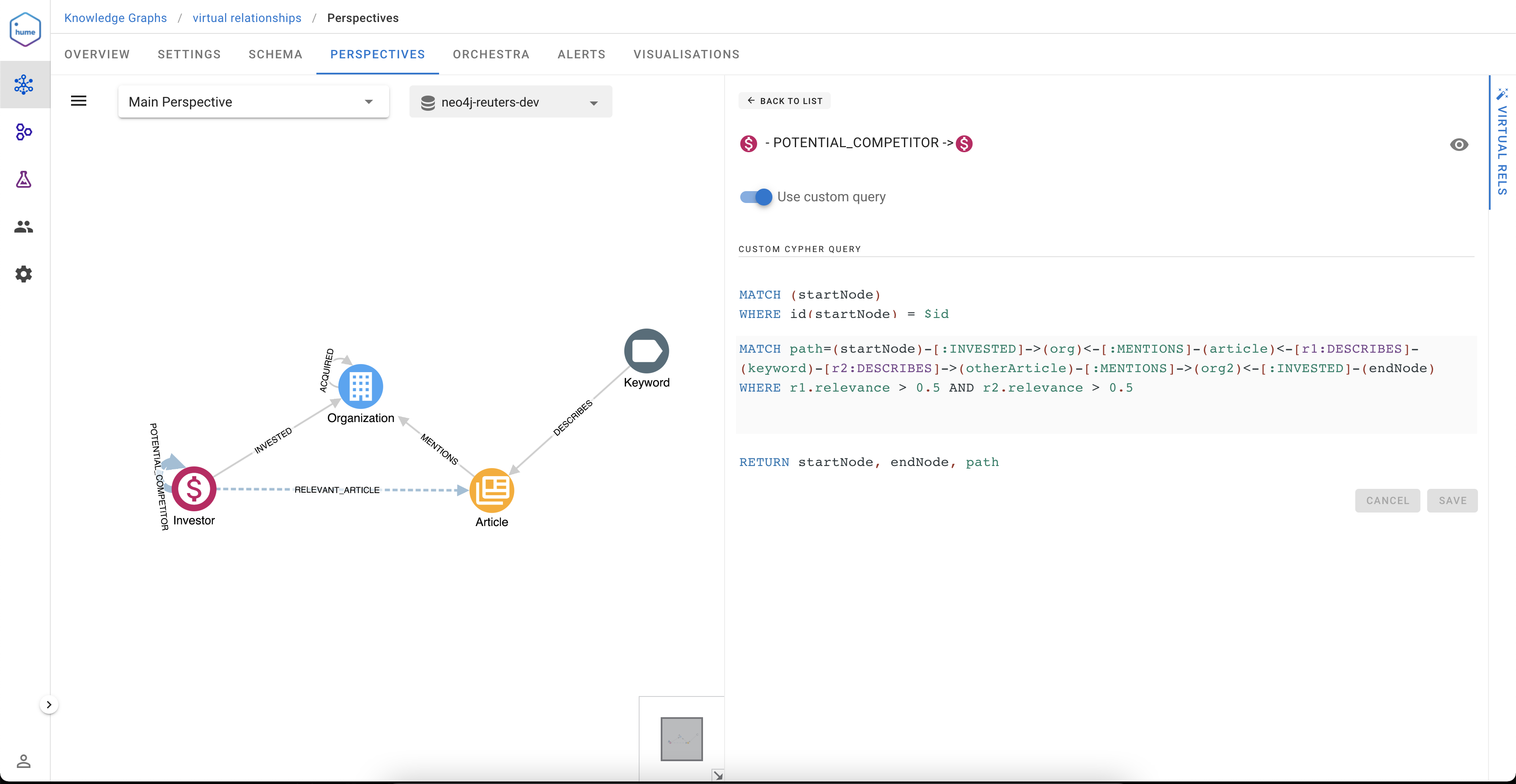The image size is (1516, 784).
Task: Click the minimap thumbnail
Action: [x=681, y=739]
